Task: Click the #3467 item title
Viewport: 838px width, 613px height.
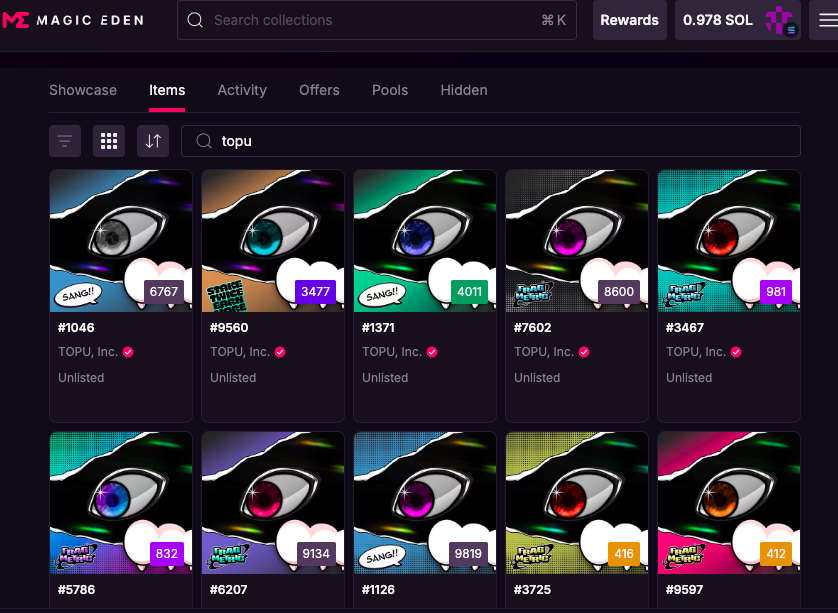Action: pyautogui.click(x=685, y=328)
